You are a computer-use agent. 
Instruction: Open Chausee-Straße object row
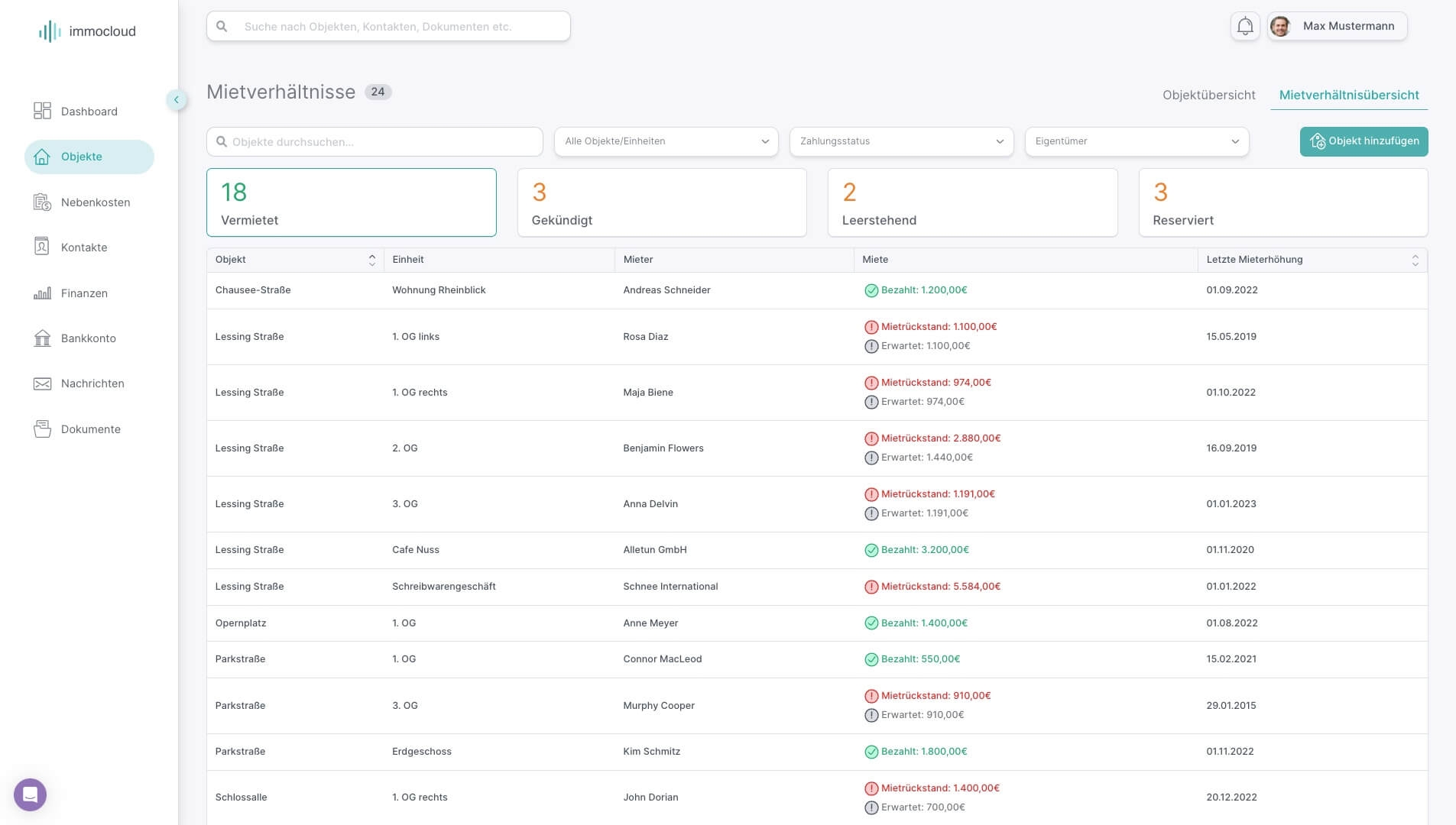(x=816, y=290)
